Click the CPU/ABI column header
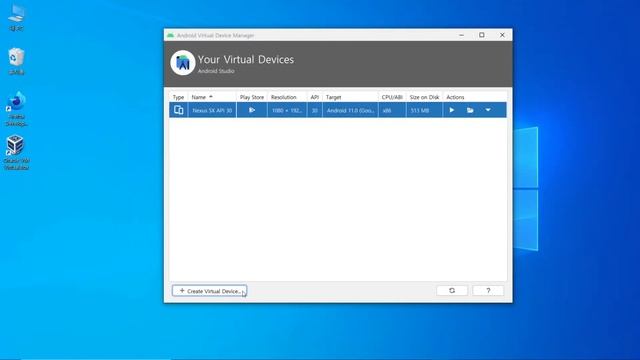The image size is (640, 360). coord(392,97)
